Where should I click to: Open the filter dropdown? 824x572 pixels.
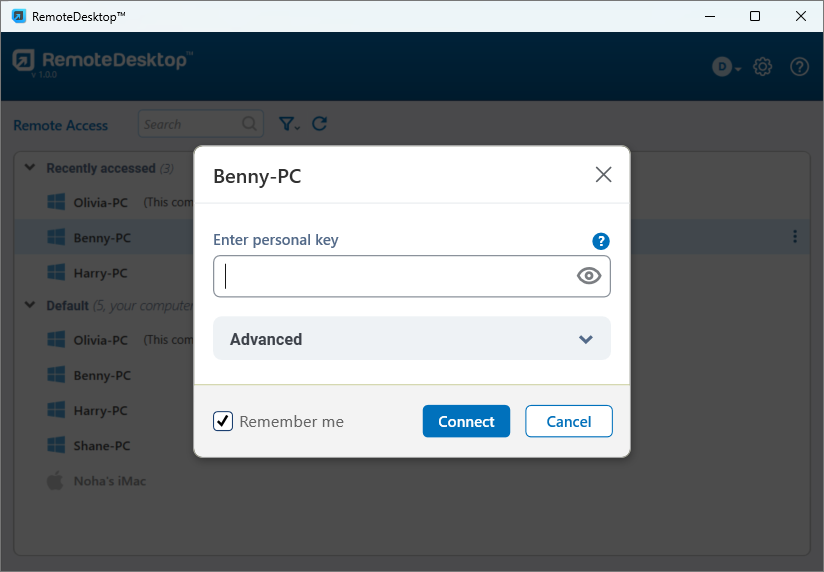coord(289,124)
